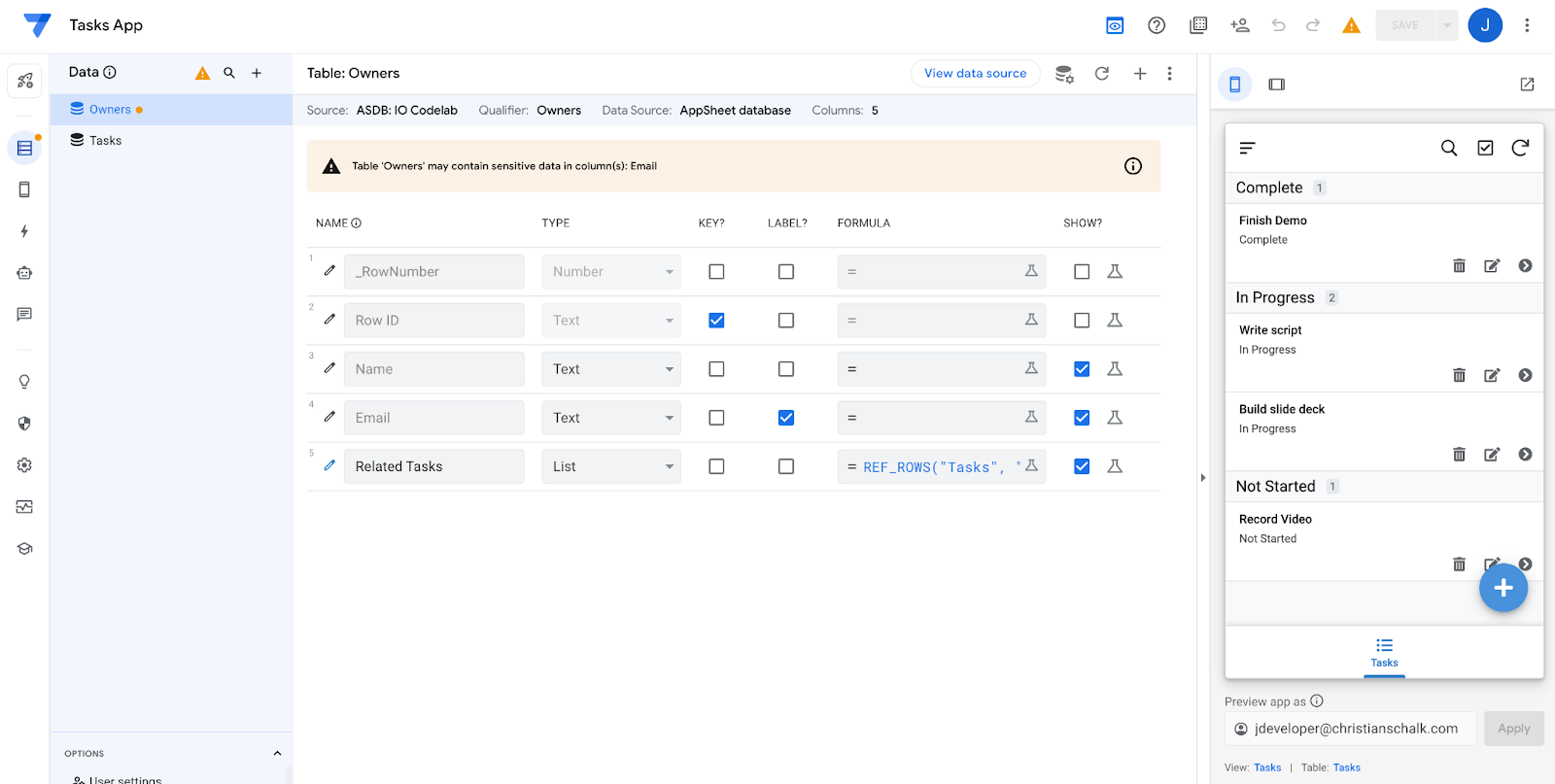Switch preview to tablet view icon
The width and height of the screenshot is (1555, 784).
click(1276, 85)
